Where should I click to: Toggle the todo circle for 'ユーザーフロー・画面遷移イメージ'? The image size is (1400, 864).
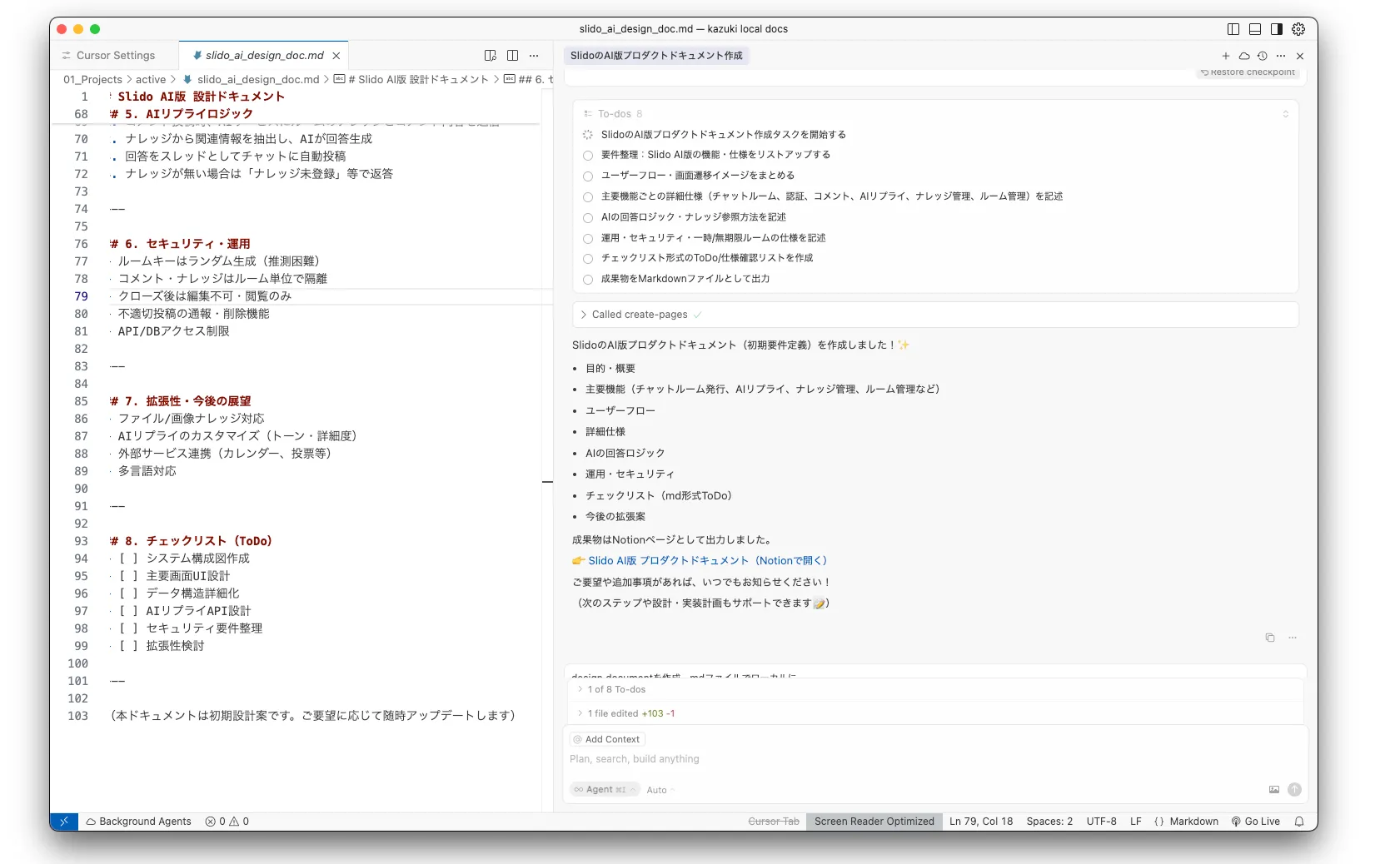(x=588, y=175)
